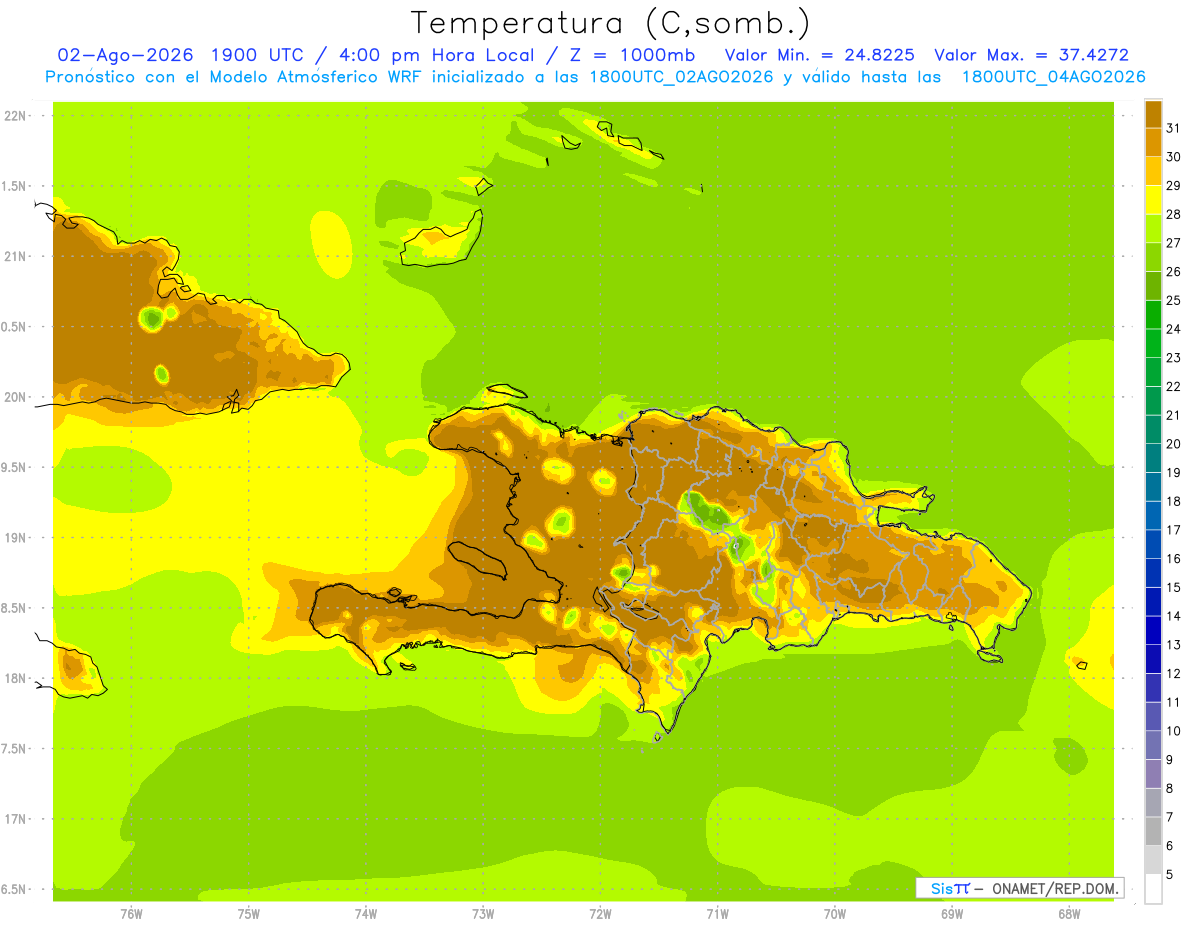Pick the legend band between 25 and 26
This screenshot has width=1200, height=927.
[x=1153, y=286]
